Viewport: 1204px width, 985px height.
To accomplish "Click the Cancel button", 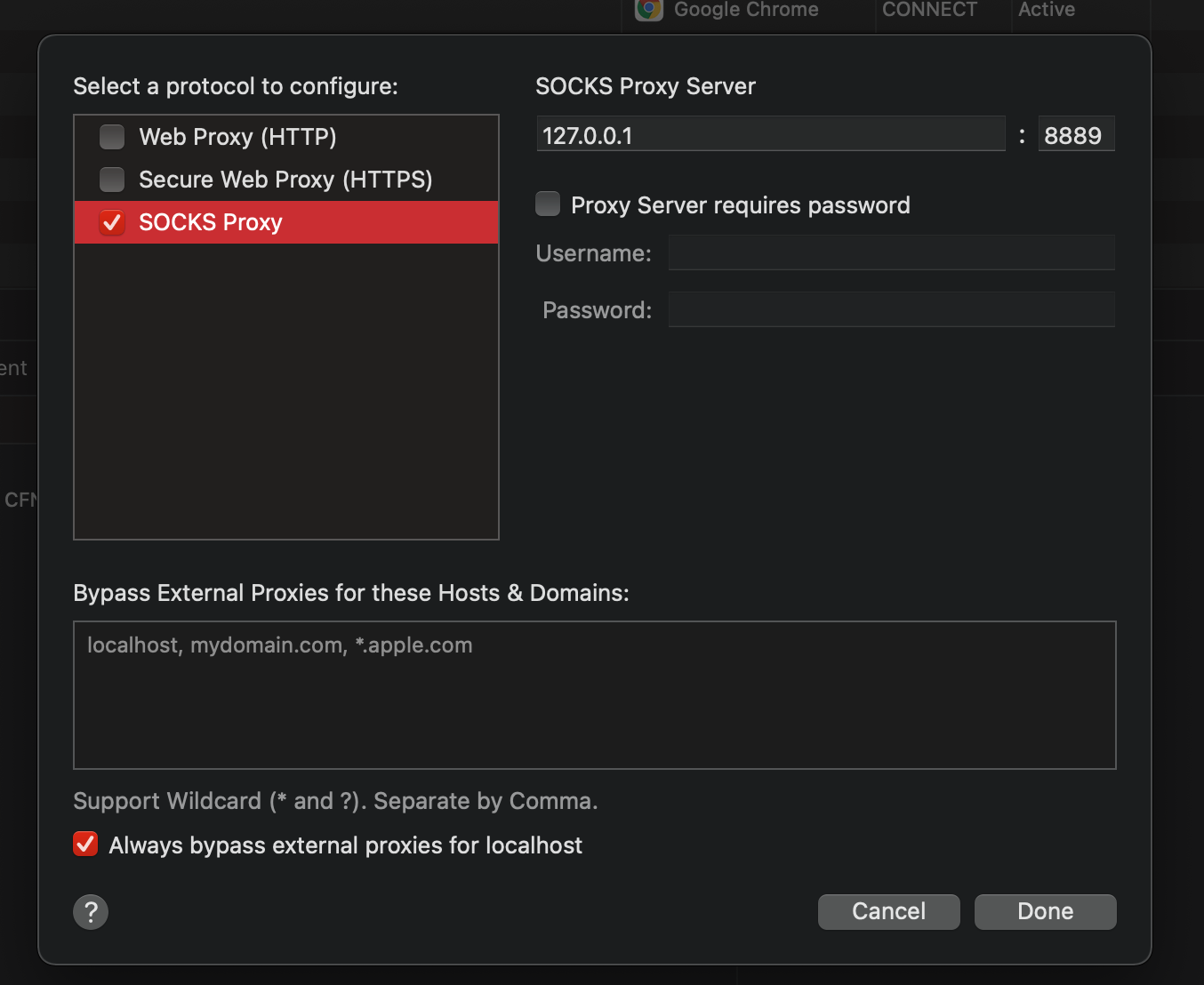I will pos(888,911).
